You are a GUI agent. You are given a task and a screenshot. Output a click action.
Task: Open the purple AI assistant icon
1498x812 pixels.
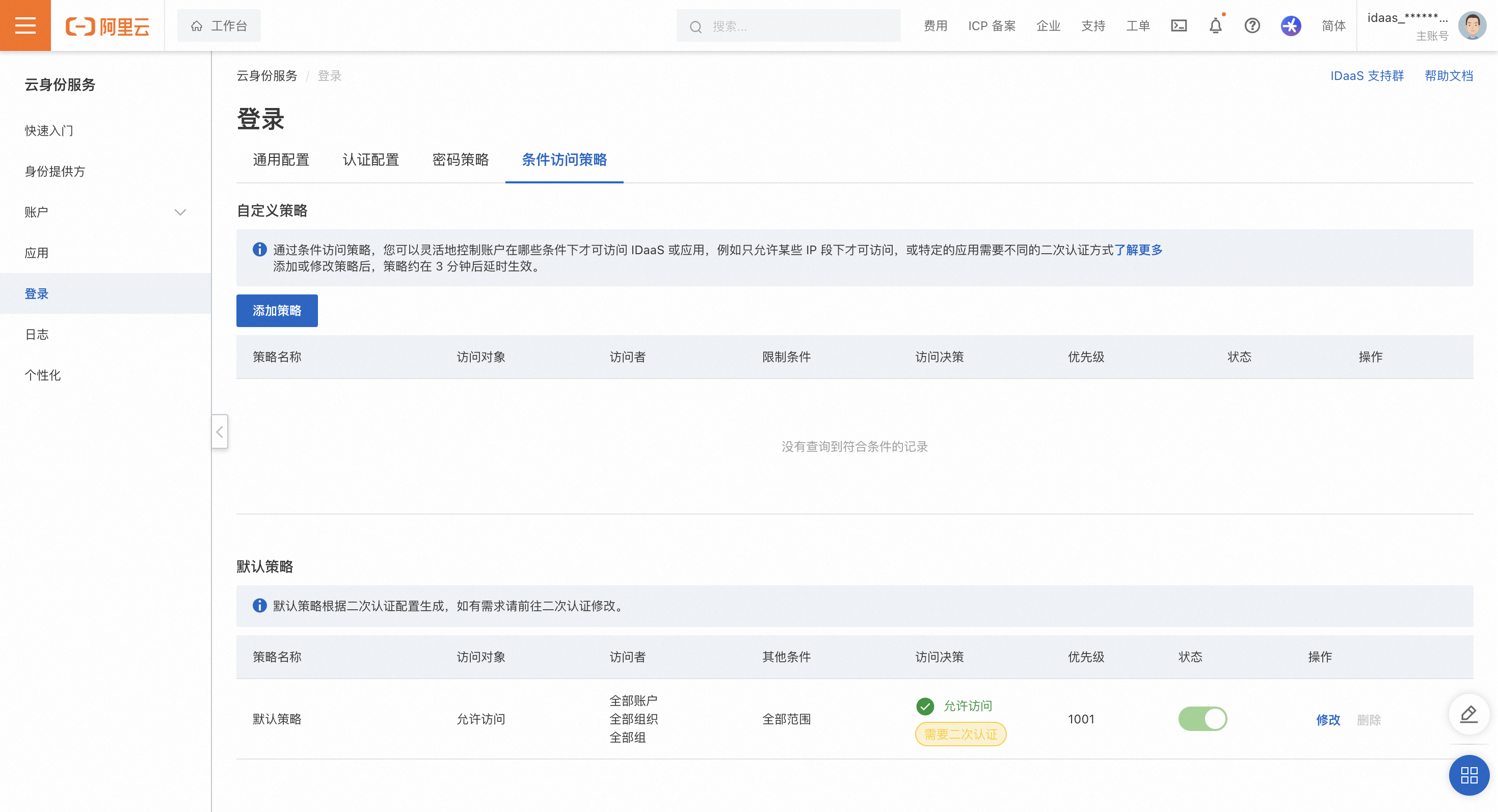[x=1291, y=25]
